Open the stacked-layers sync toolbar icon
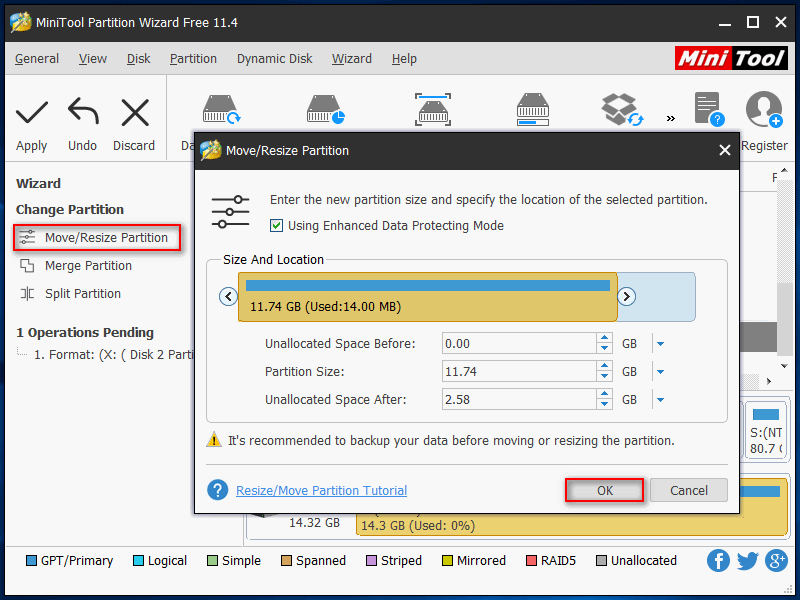The width and height of the screenshot is (800, 600). [x=622, y=109]
